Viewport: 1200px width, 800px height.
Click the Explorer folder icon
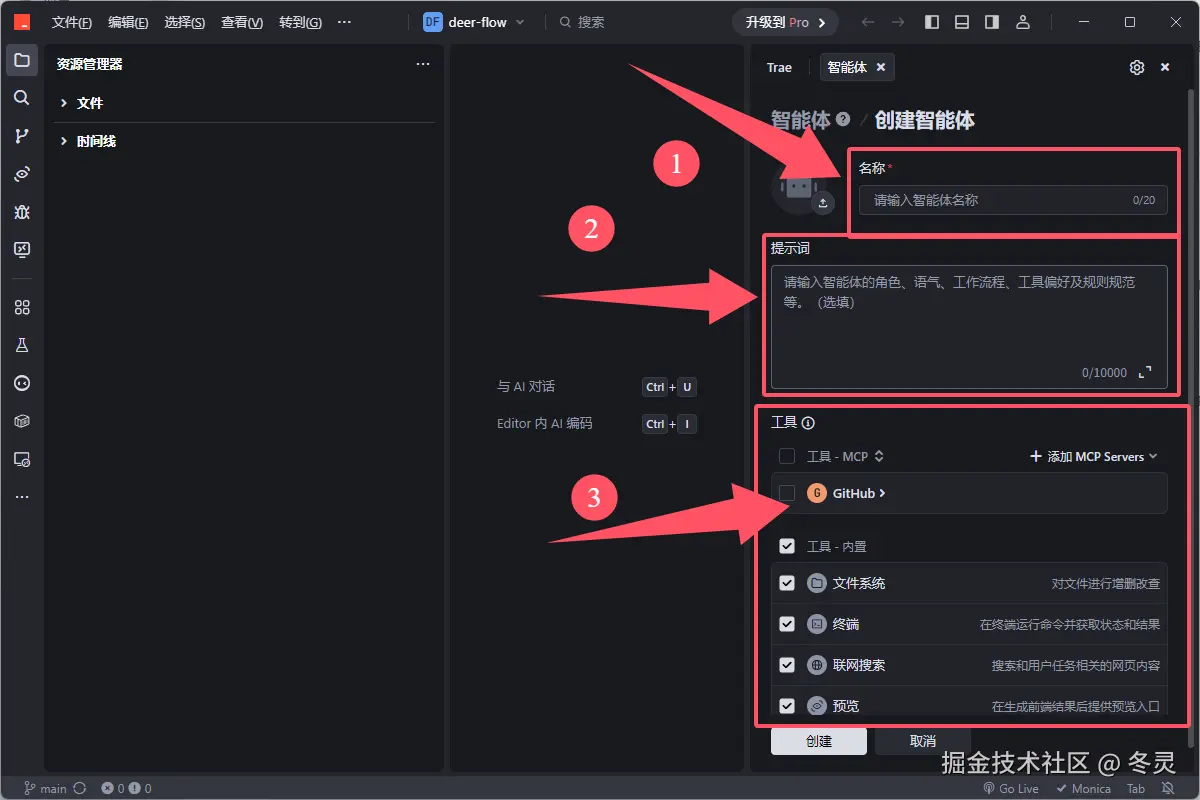tap(22, 60)
